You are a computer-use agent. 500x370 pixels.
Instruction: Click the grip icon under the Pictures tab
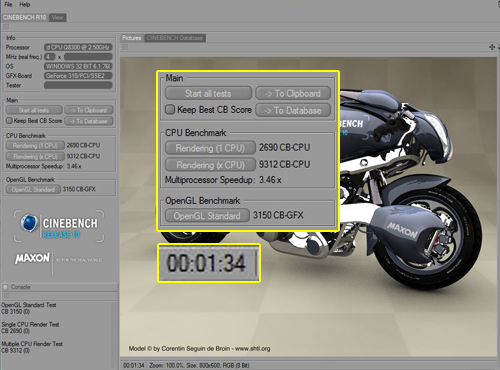point(125,47)
